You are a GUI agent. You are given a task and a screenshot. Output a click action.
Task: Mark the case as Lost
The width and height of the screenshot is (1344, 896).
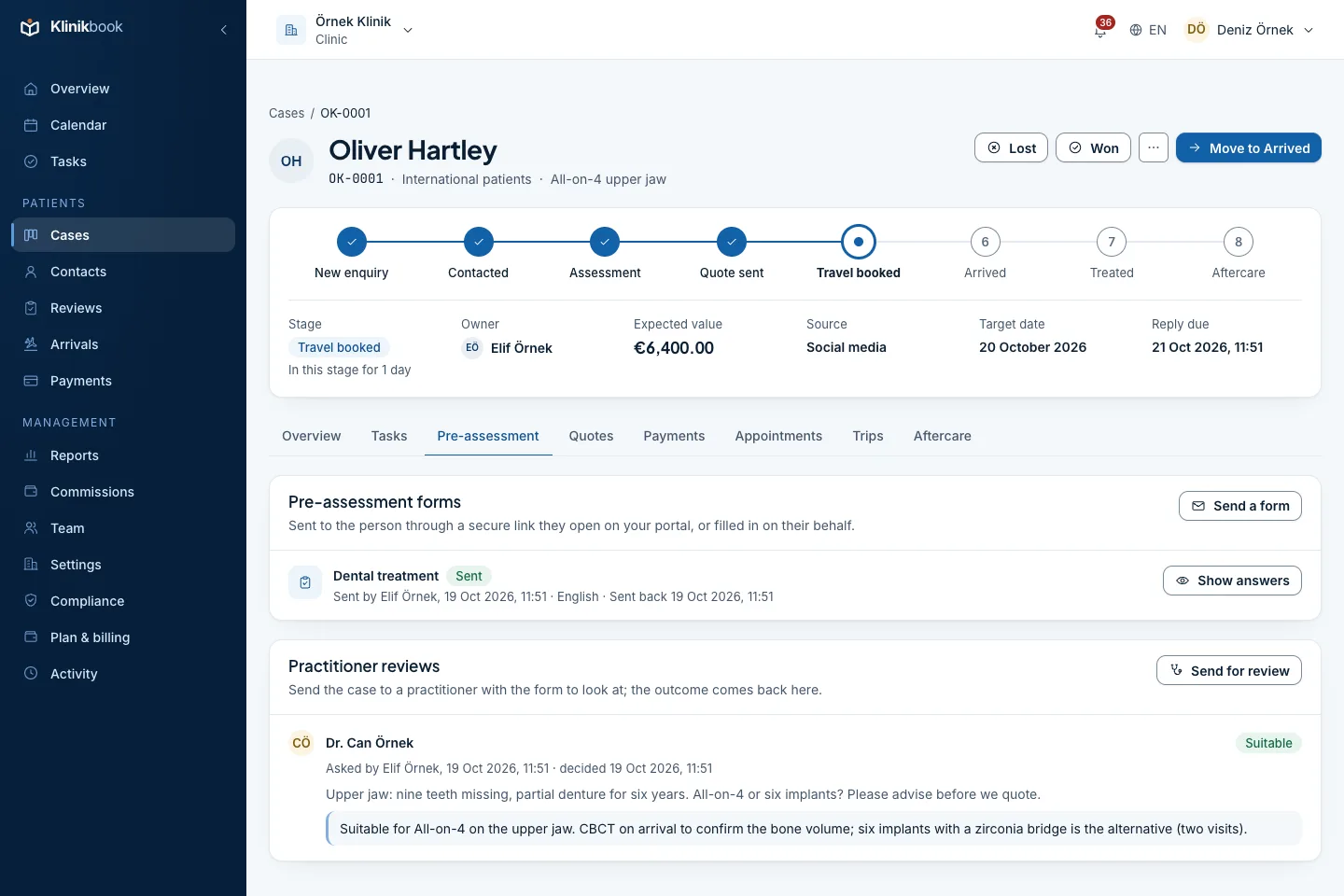click(1012, 147)
